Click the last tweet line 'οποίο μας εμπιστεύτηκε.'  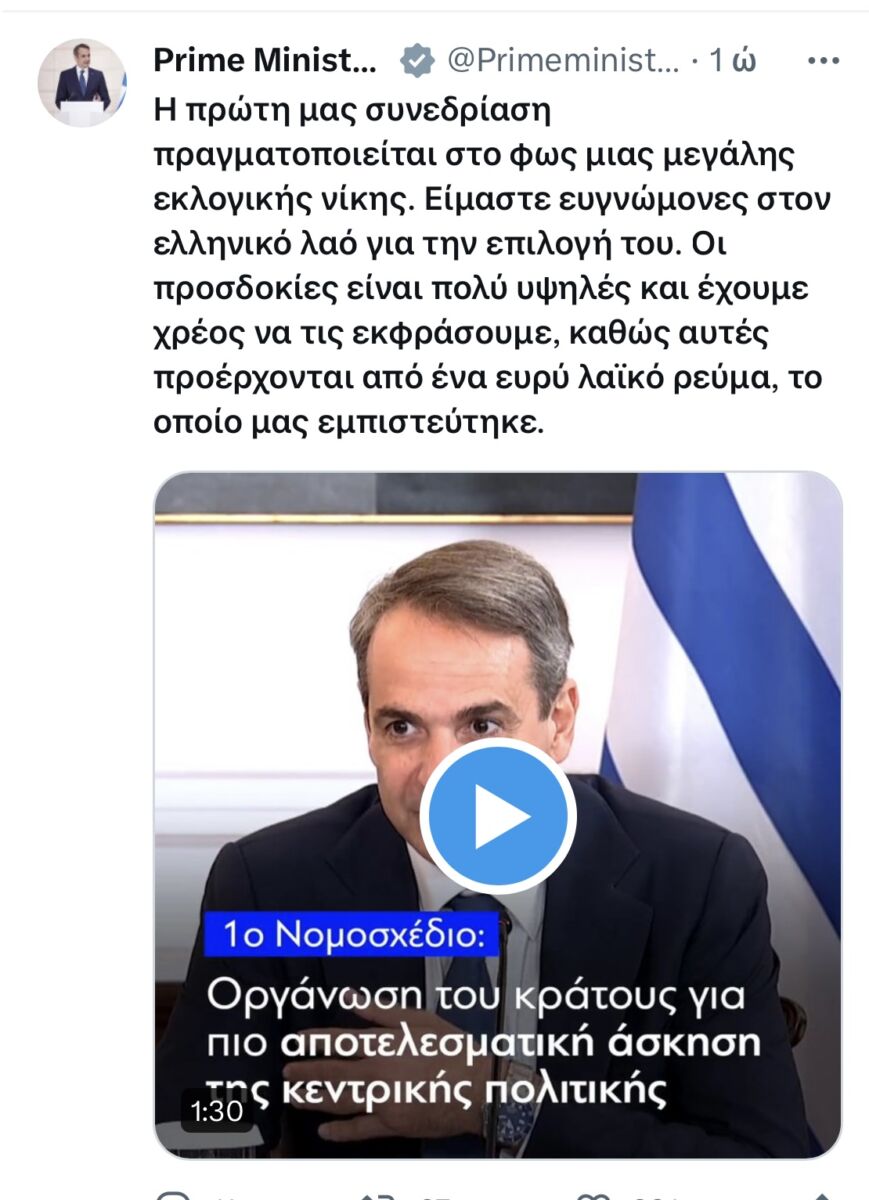[x=348, y=422]
